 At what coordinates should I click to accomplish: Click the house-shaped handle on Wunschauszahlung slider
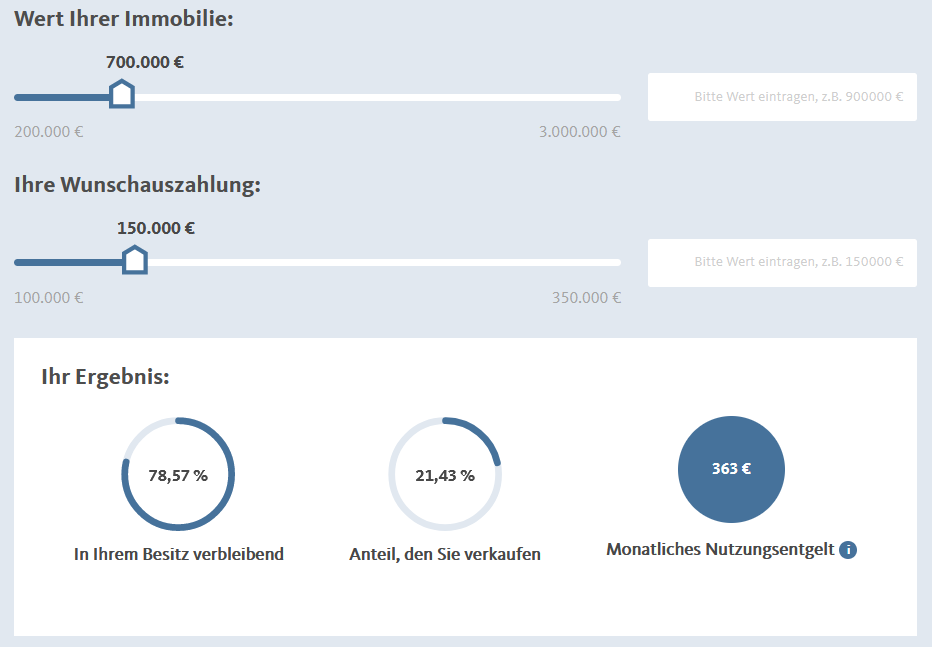coord(134,261)
